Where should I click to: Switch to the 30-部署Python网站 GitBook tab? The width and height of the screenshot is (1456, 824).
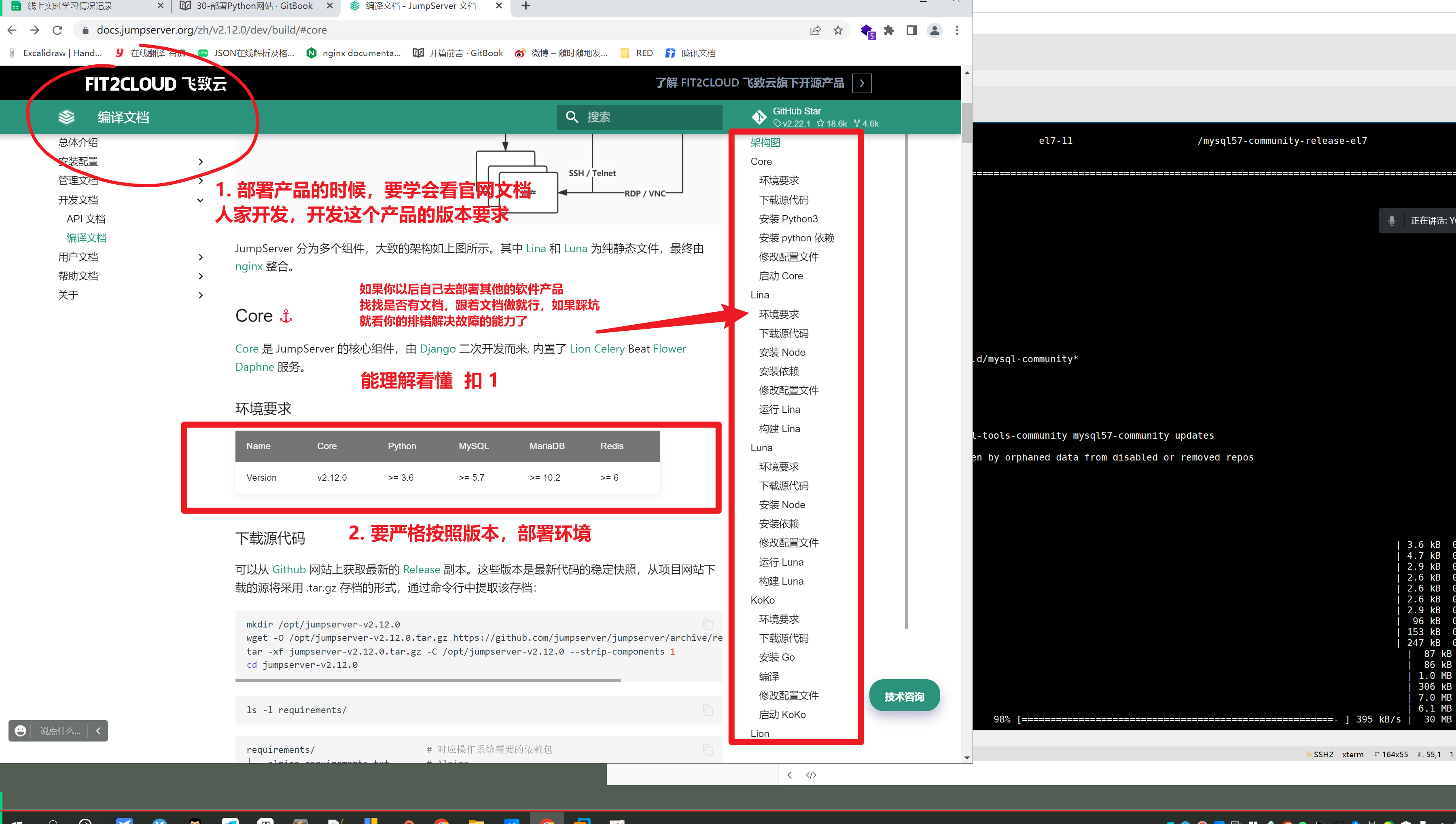tap(255, 6)
